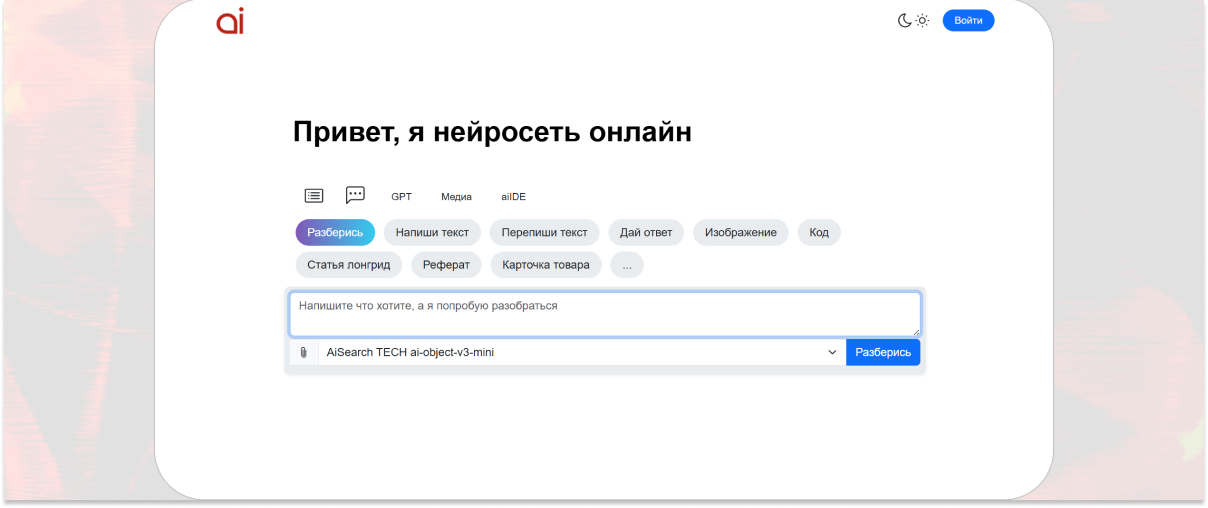Toggle dark and light theme icon
Screen dimensions: 1208x508
913,21
